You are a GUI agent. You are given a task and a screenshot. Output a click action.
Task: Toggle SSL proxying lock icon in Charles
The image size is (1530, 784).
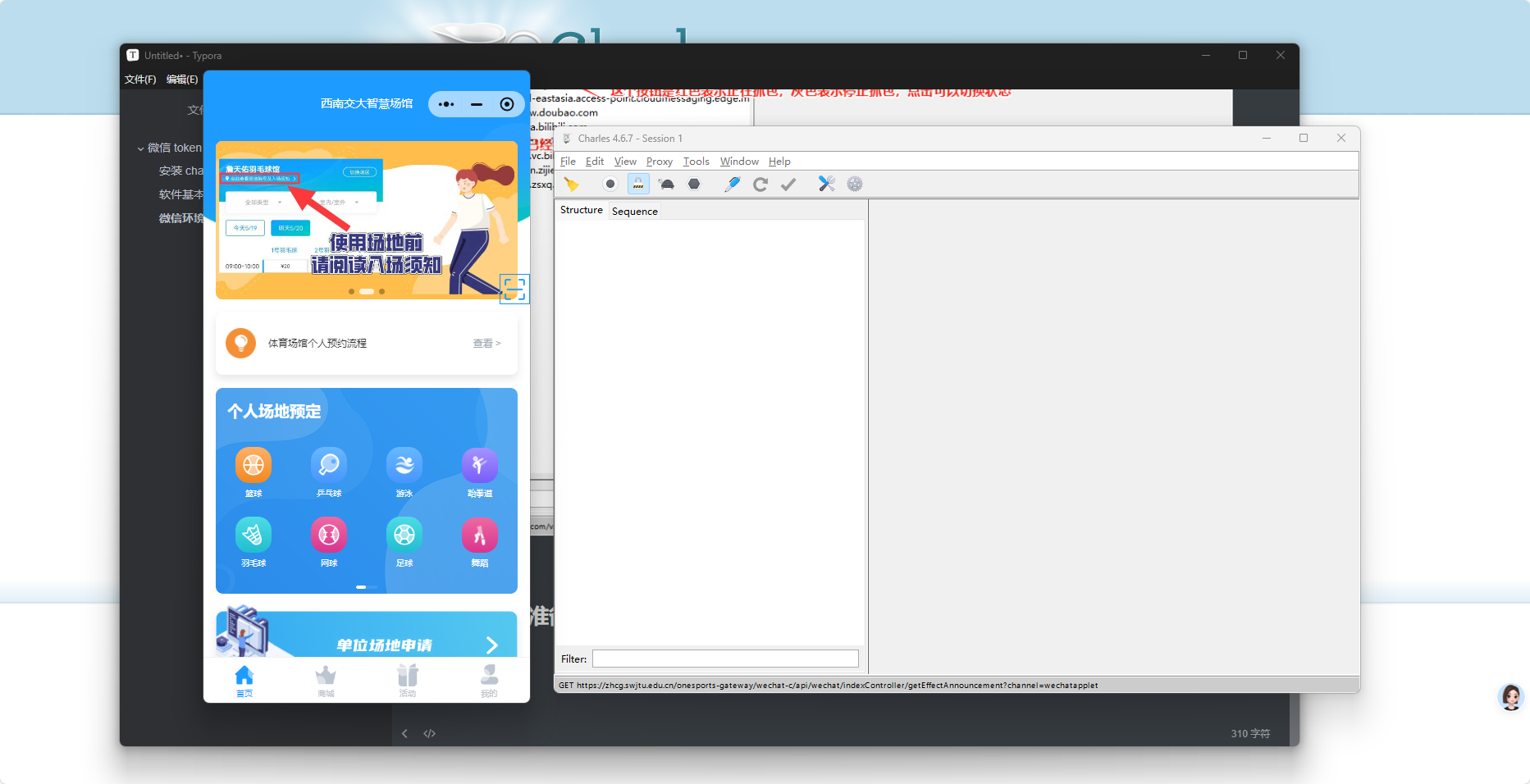[x=638, y=185]
